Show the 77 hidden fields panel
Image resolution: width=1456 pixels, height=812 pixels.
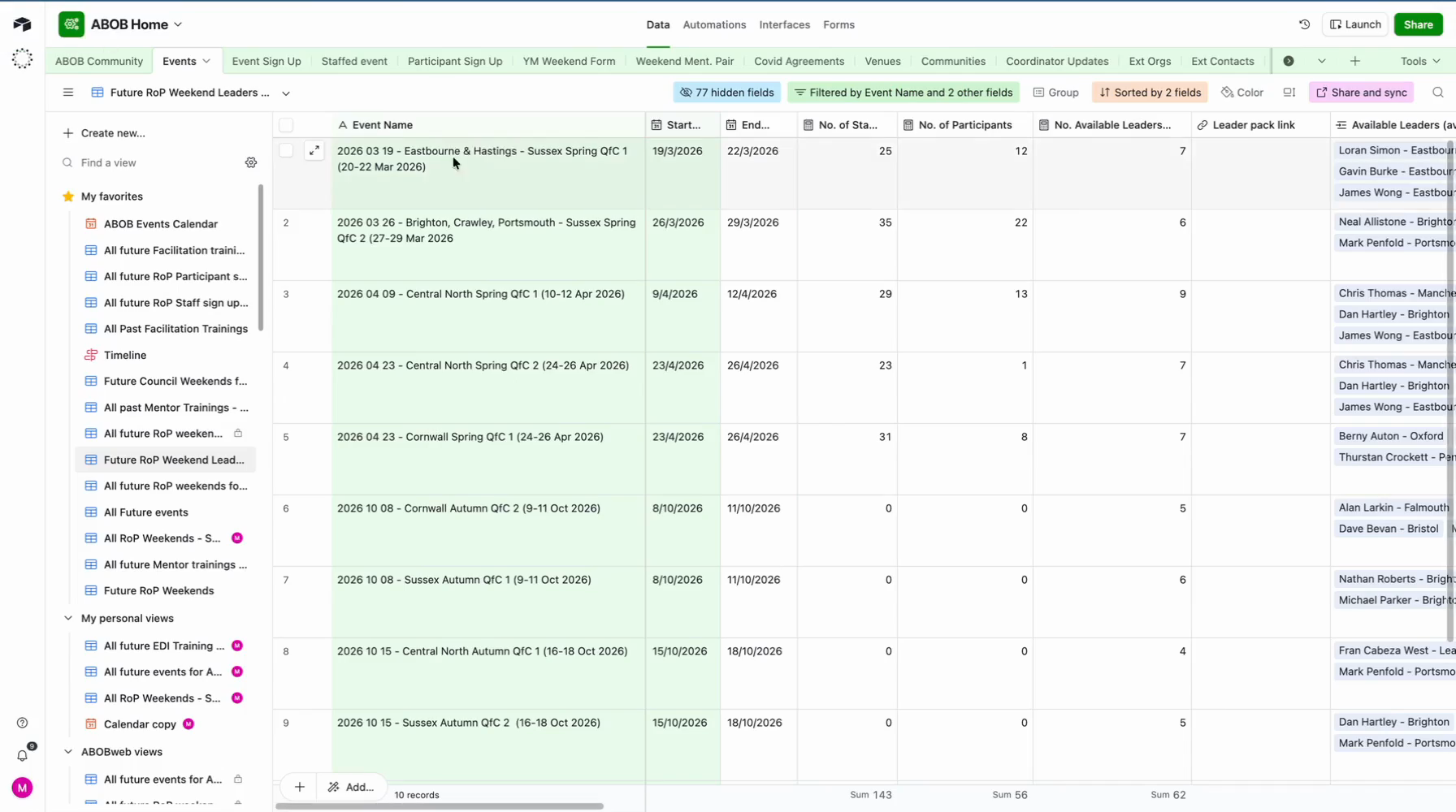pos(726,93)
